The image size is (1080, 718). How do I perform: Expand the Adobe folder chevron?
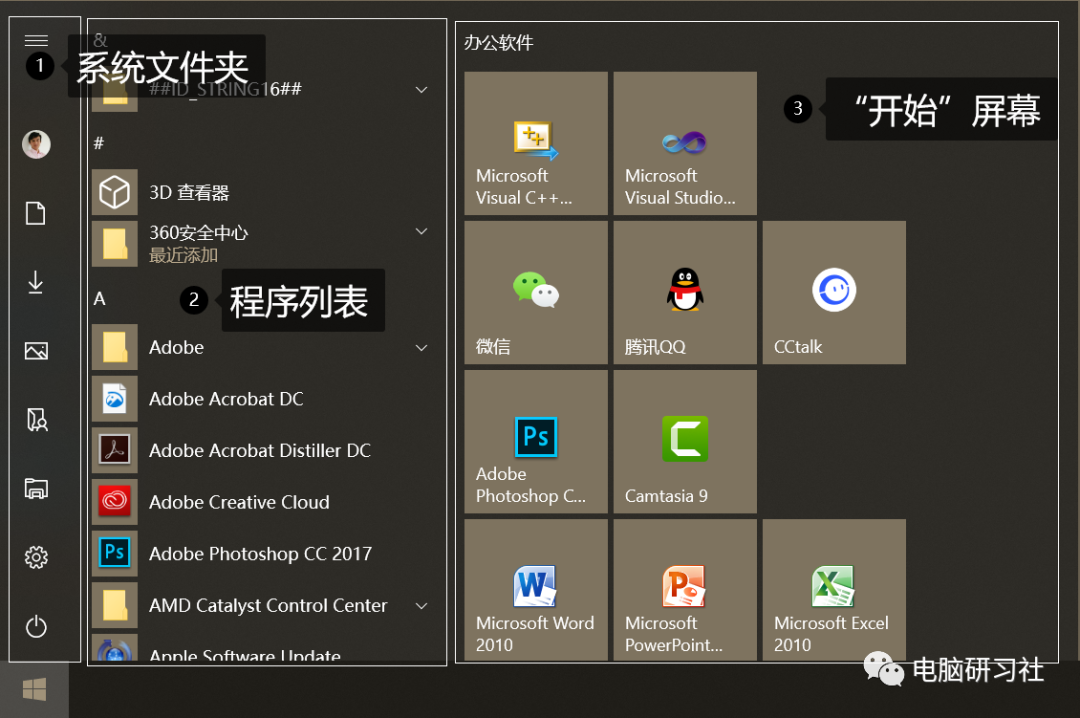pos(422,348)
